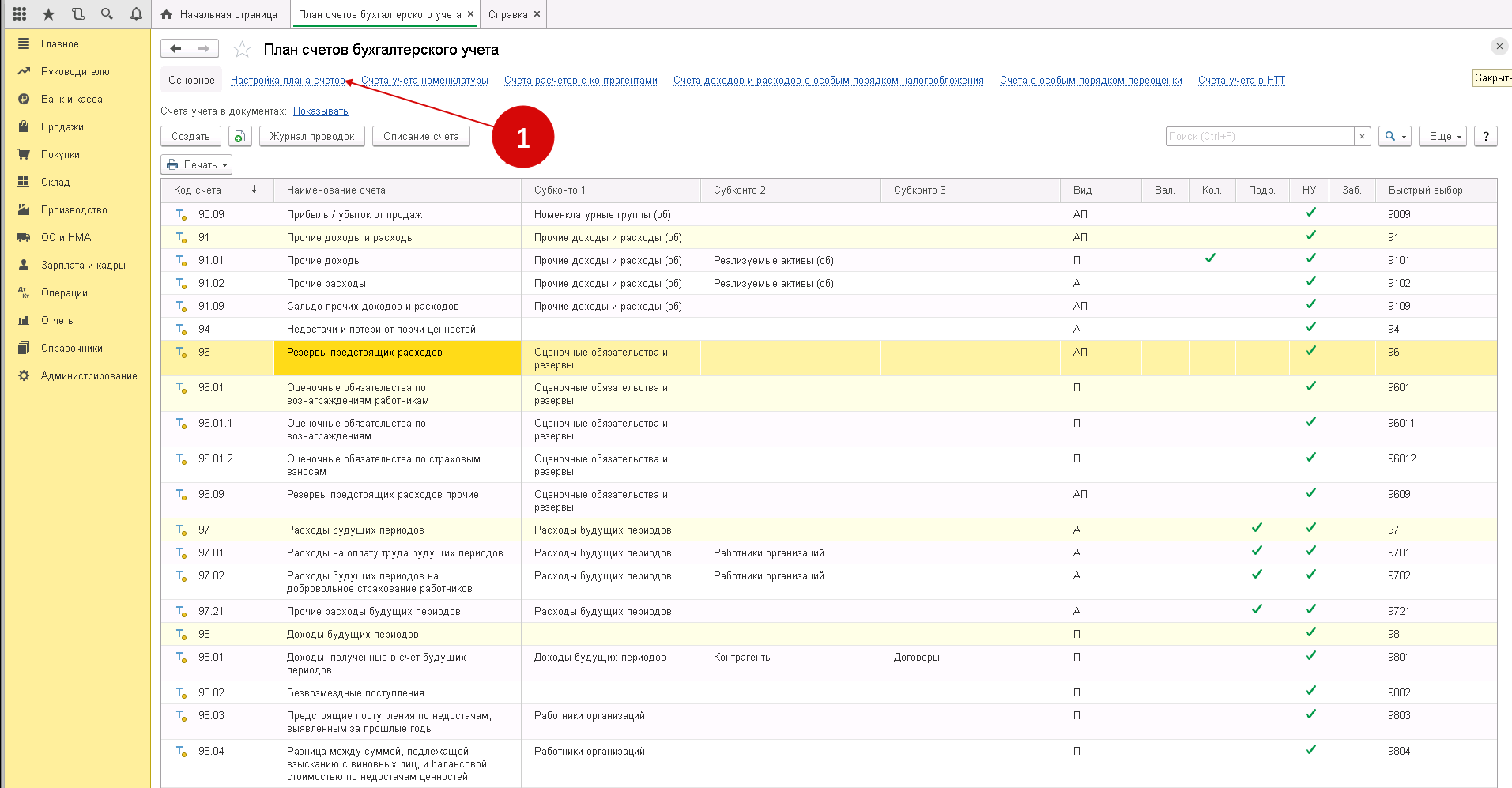The width and height of the screenshot is (1512, 788).
Task: Click Описание счета button
Action: [x=420, y=136]
